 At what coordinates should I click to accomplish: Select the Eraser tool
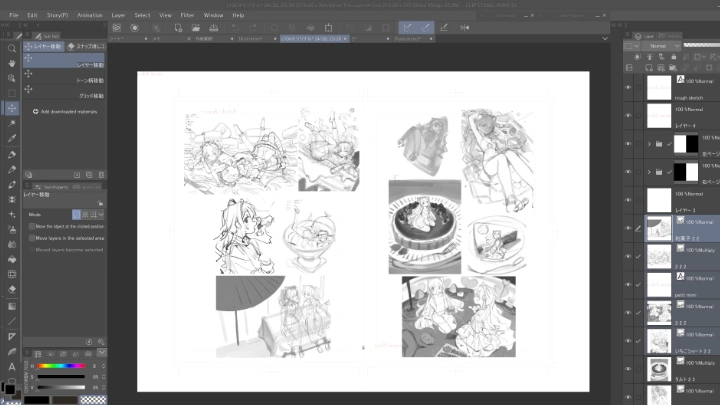(x=12, y=289)
